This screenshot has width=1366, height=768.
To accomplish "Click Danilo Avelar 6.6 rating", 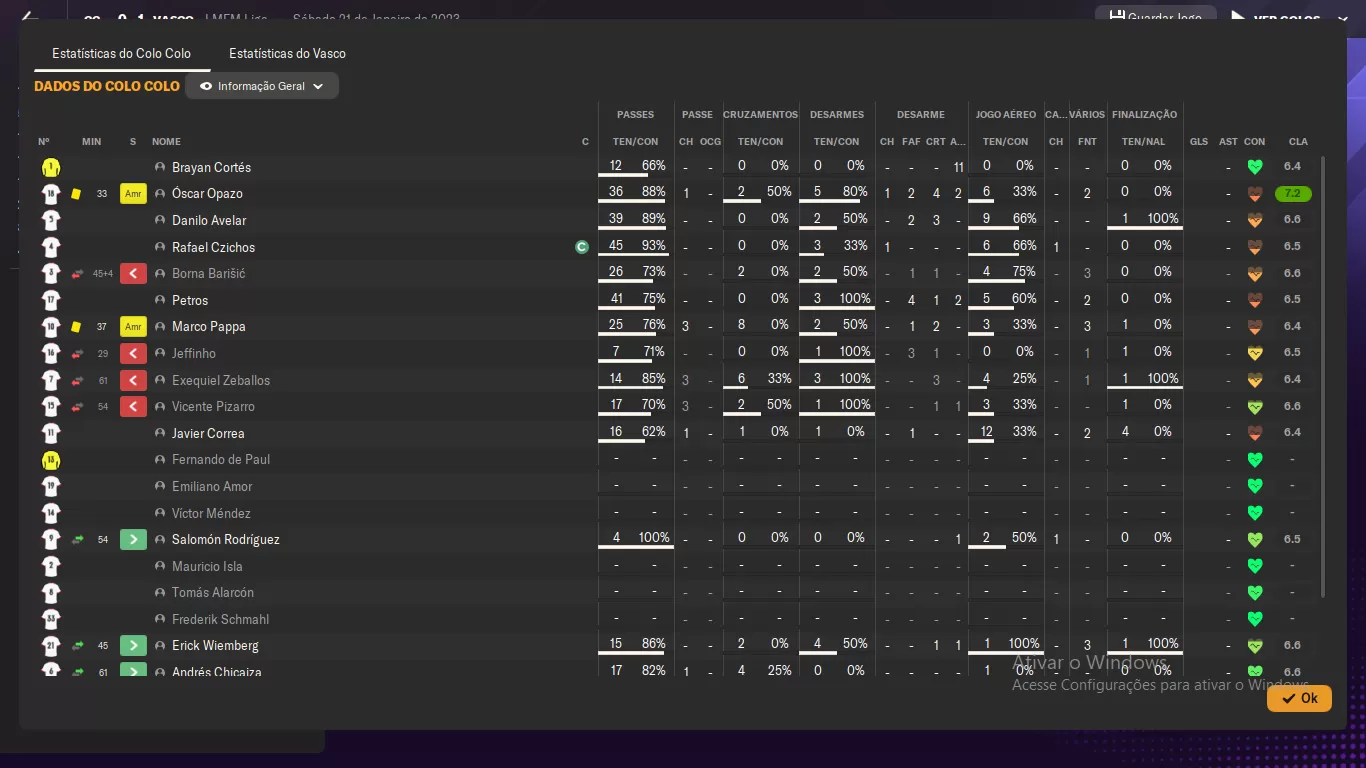I will pos(1292,220).
